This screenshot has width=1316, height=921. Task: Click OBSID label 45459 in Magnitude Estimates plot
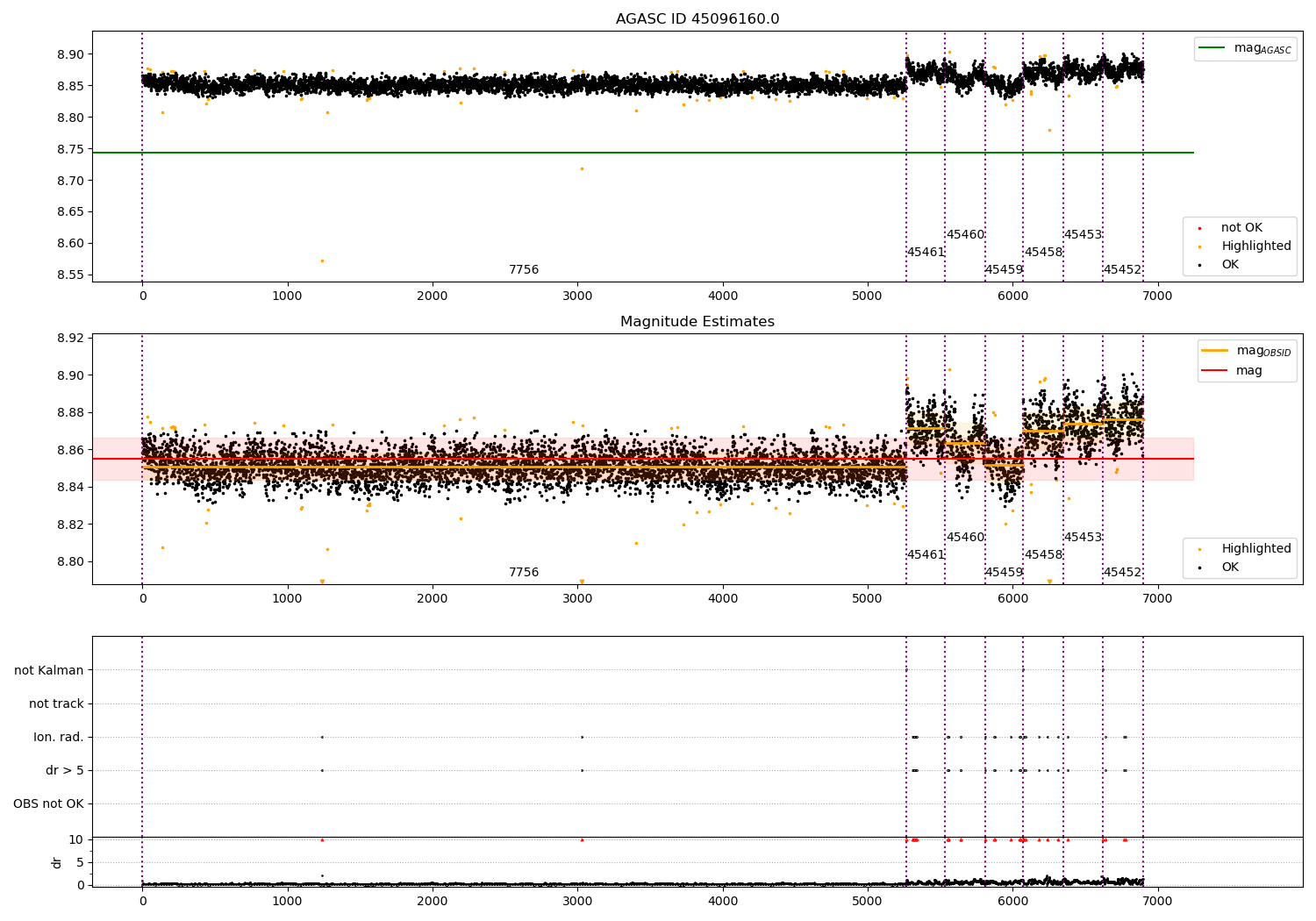pyautogui.click(x=1004, y=573)
